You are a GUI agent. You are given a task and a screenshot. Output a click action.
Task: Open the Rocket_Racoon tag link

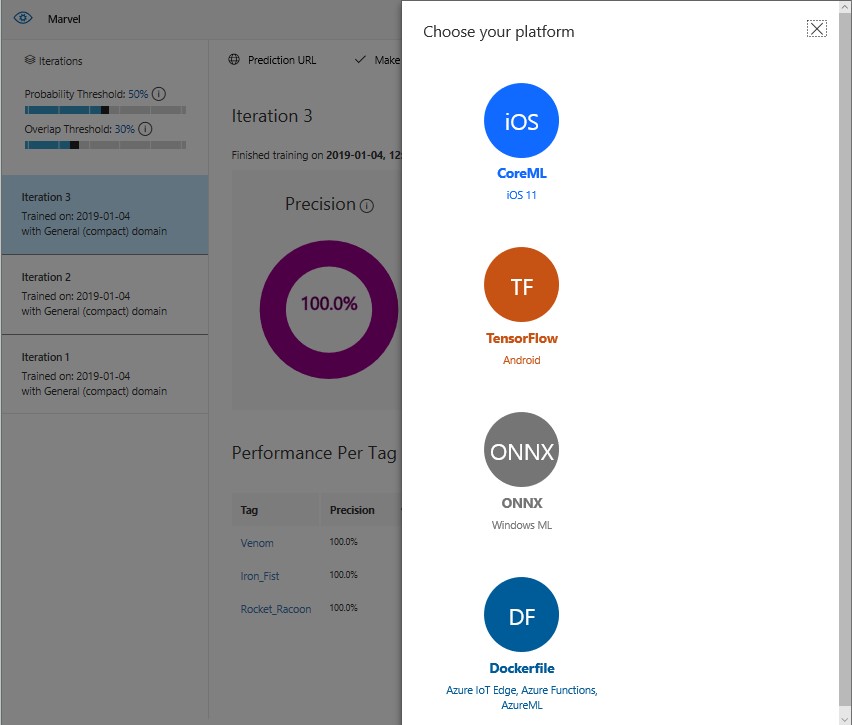276,608
